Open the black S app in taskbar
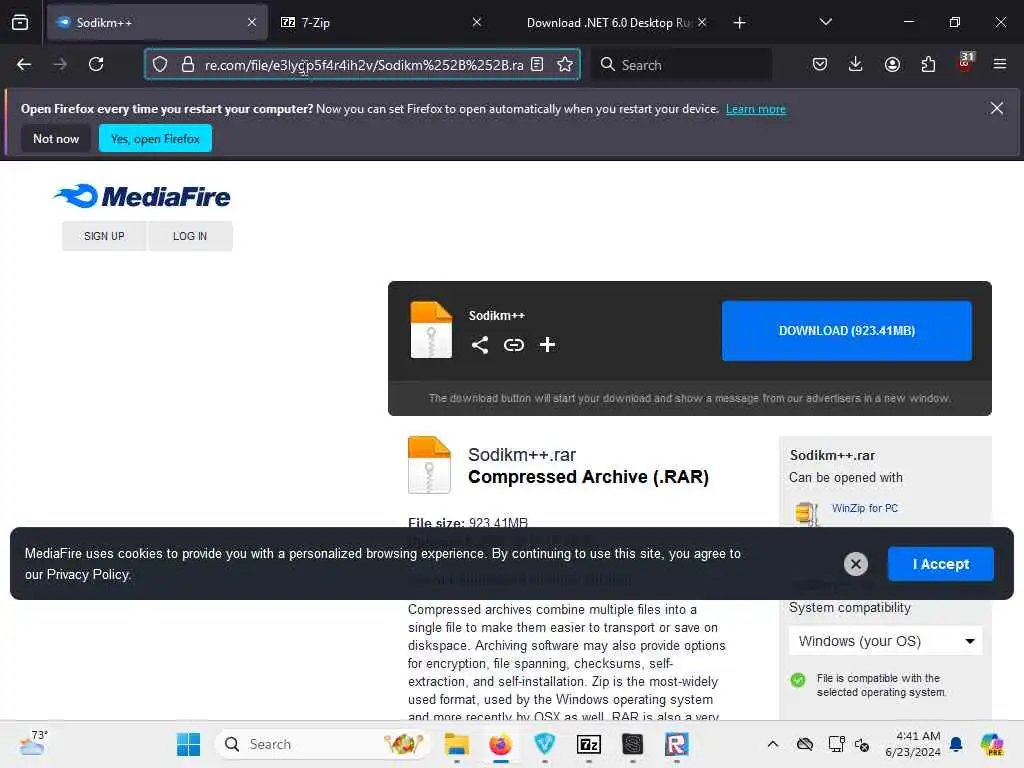 [633, 744]
